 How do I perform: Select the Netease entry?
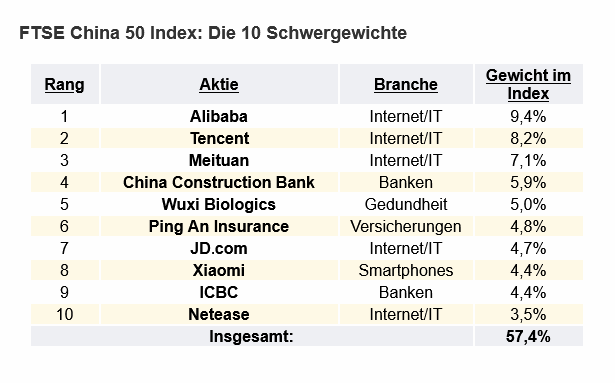coord(219,314)
